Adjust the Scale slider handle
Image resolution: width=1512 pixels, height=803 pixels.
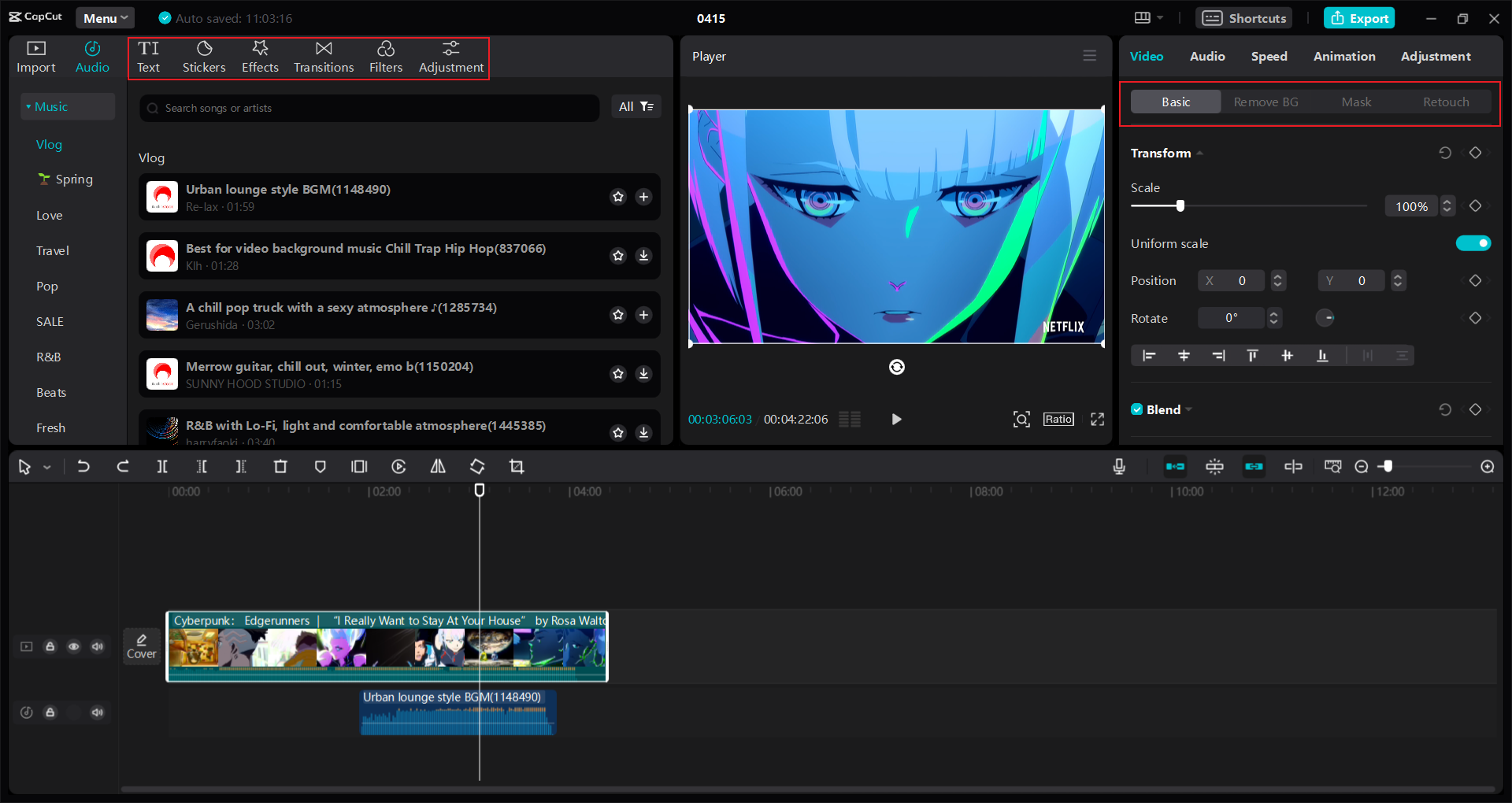(1180, 205)
